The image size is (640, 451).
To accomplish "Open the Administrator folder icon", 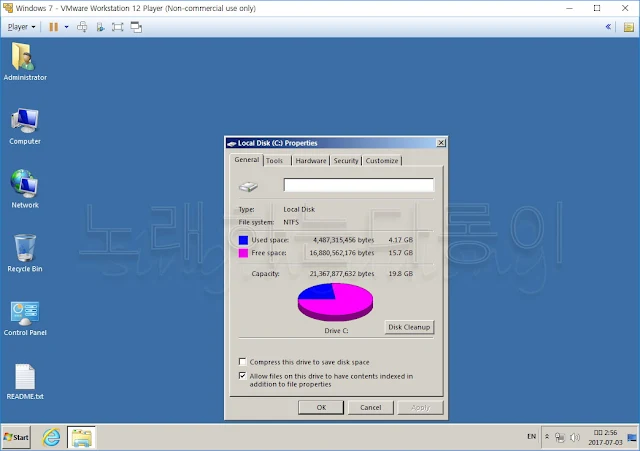I will (24, 61).
